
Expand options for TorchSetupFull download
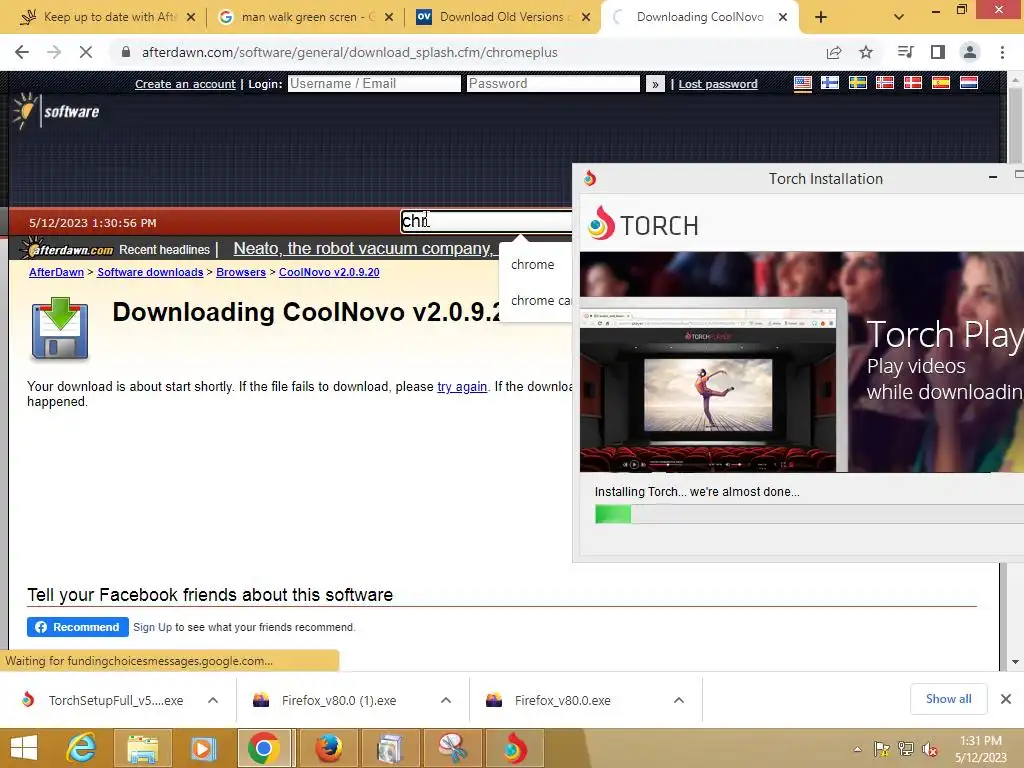tap(213, 700)
